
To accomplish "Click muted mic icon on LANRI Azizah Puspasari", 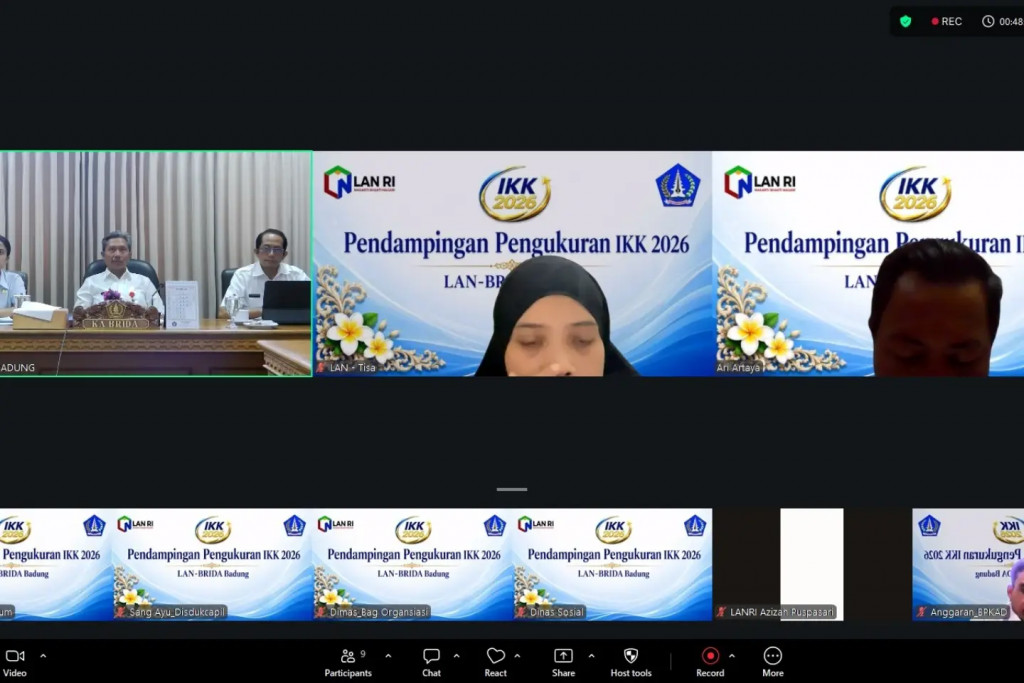I will click(x=722, y=612).
